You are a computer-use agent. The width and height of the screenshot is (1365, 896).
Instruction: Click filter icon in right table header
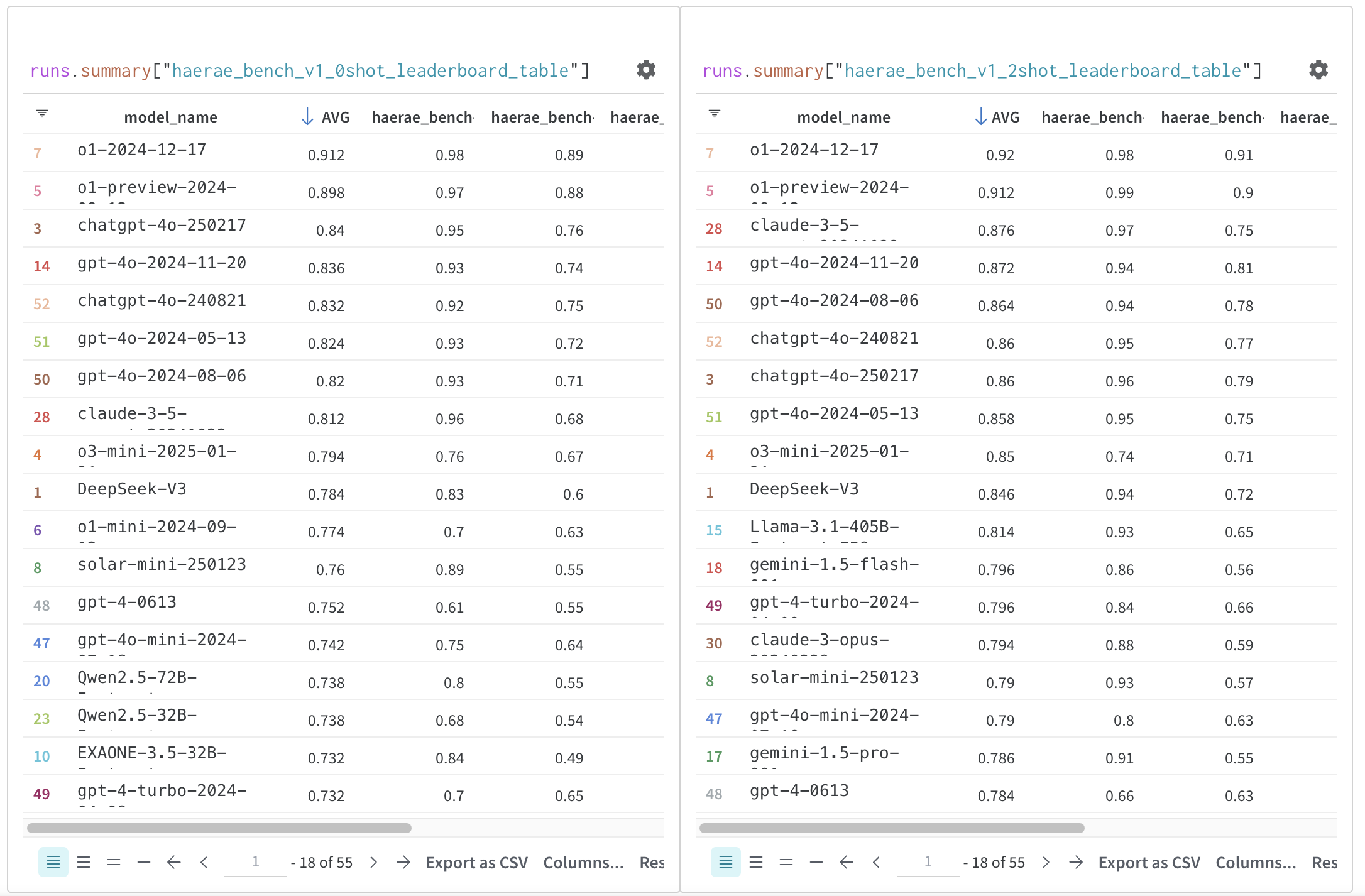pyautogui.click(x=715, y=114)
